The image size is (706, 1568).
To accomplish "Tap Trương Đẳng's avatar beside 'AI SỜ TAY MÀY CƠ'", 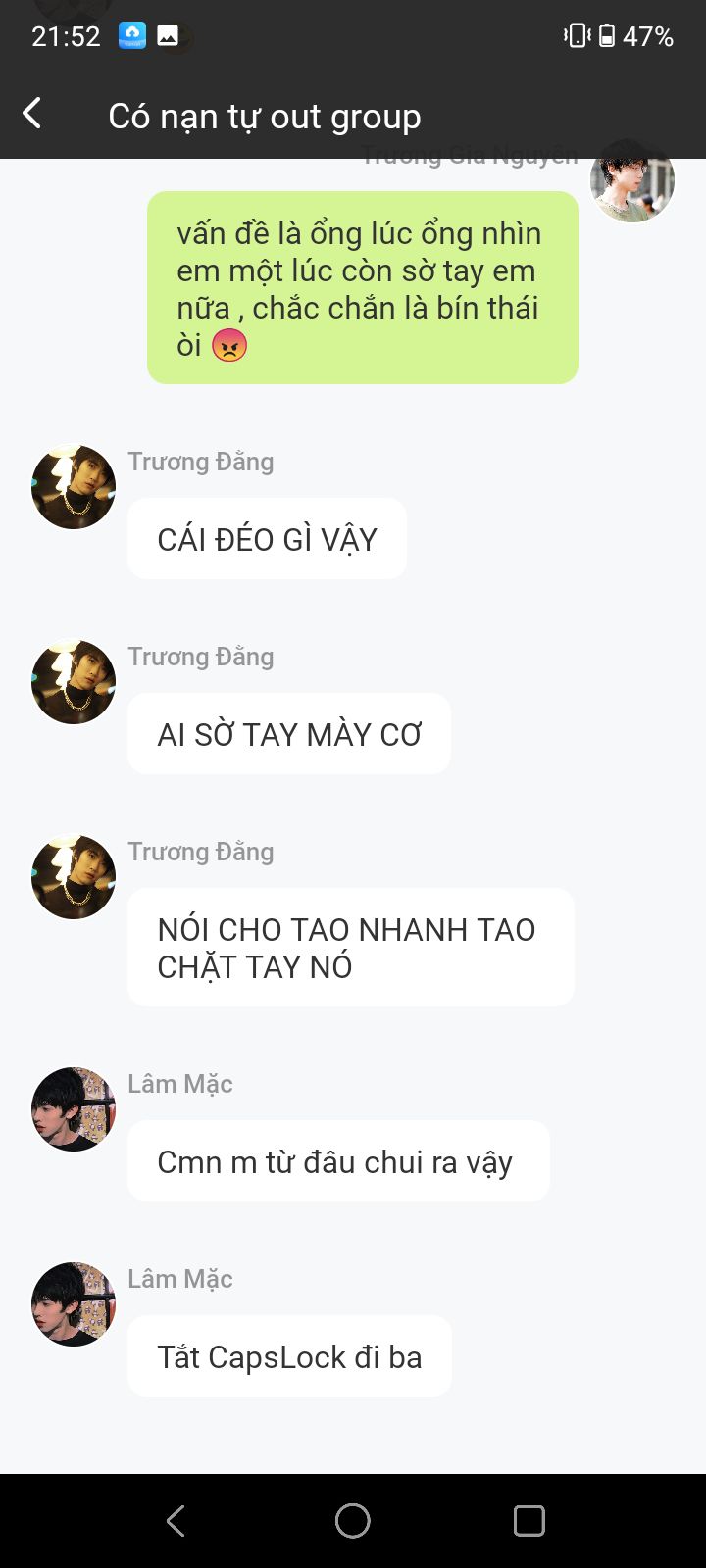I will (74, 682).
